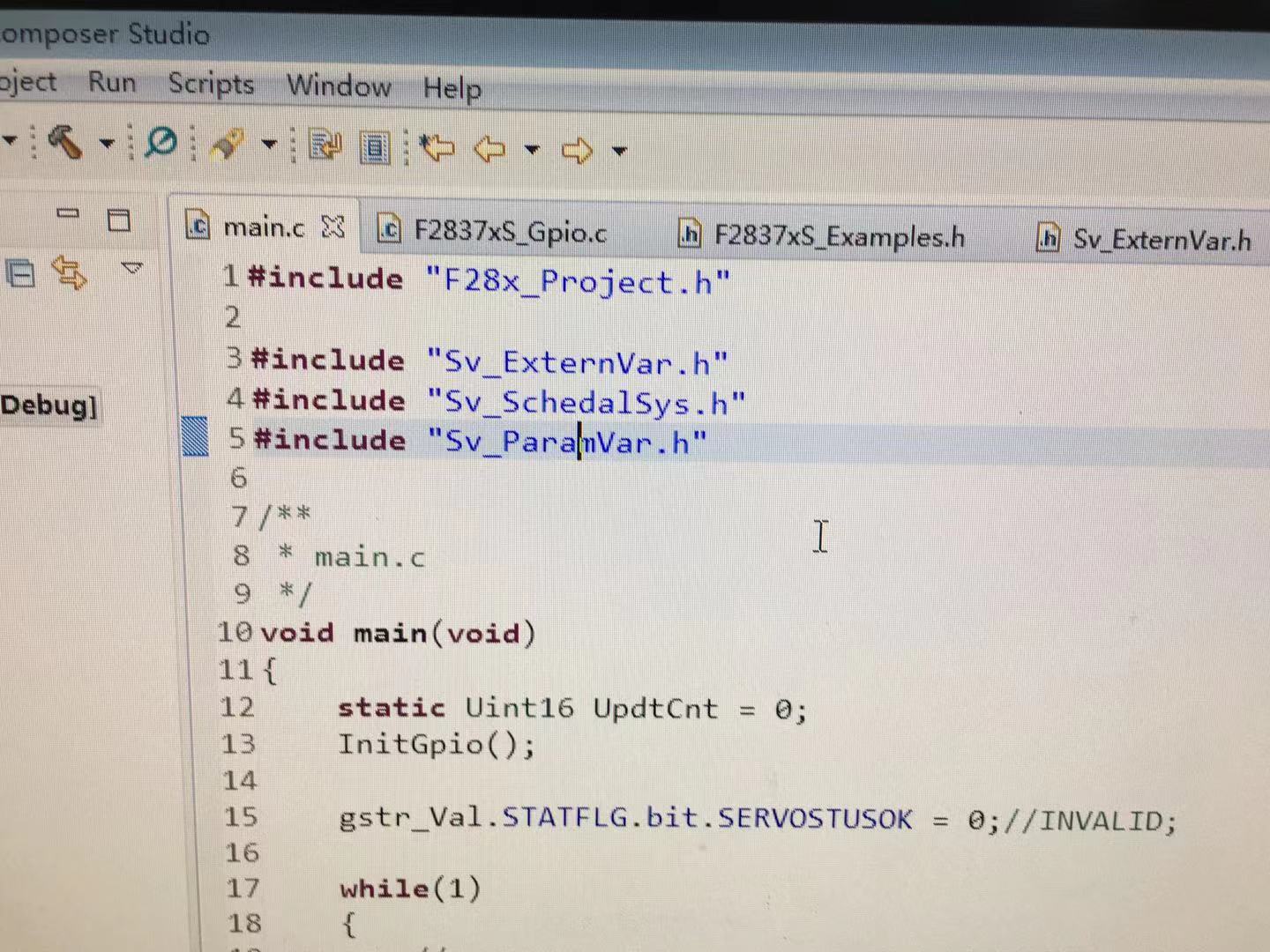Click the "void main(void)" declaration
This screenshot has height=952, width=1270.
399,634
